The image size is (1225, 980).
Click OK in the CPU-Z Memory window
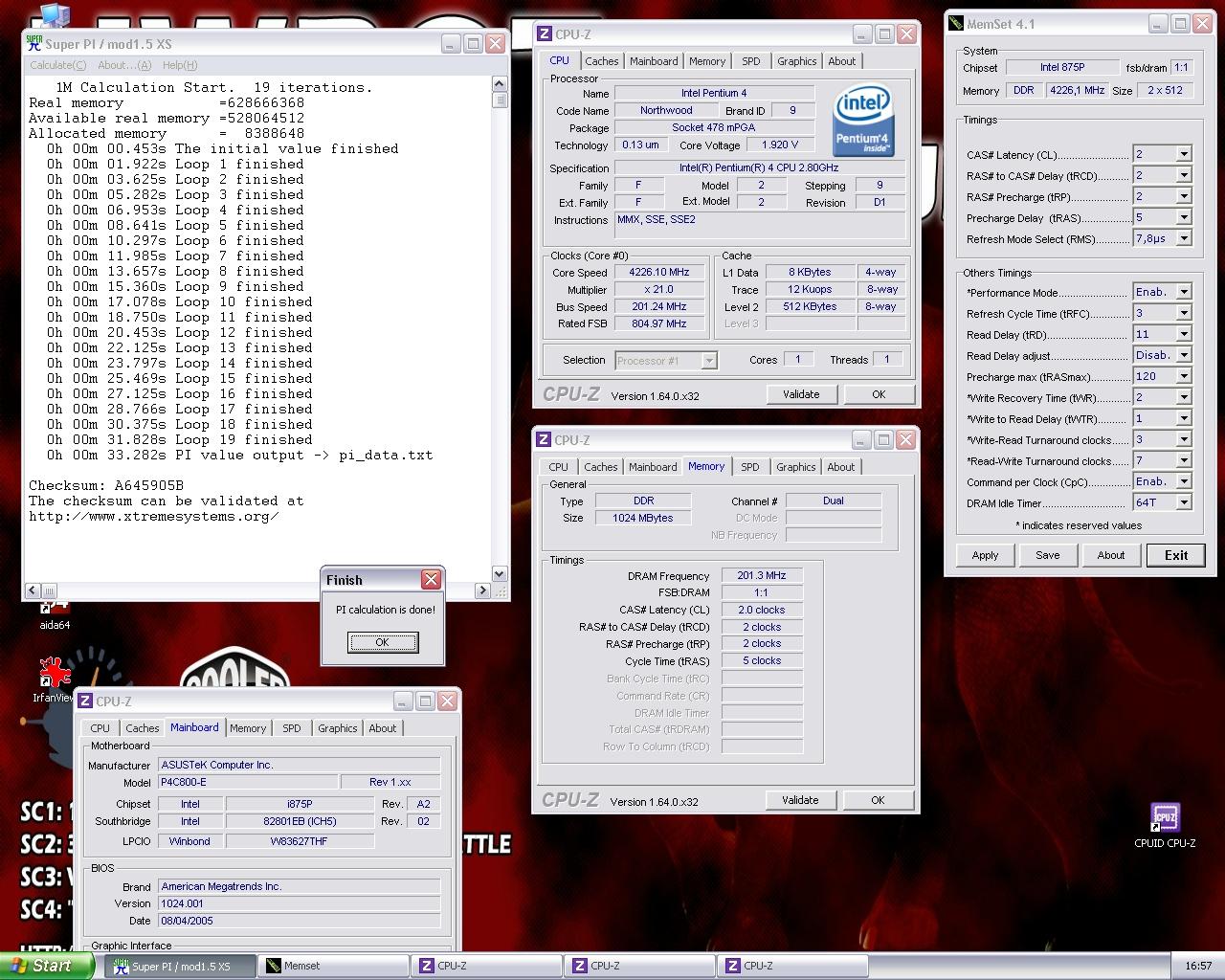[x=878, y=800]
